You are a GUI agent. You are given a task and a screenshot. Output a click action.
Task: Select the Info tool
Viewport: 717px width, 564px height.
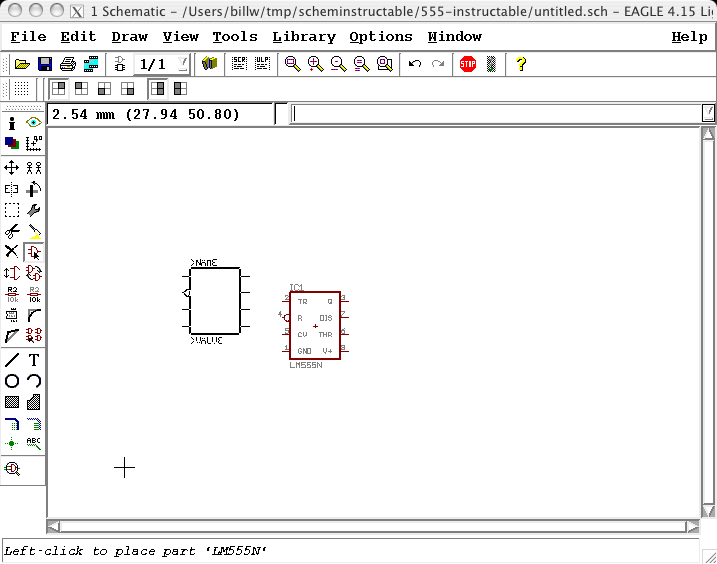point(12,123)
